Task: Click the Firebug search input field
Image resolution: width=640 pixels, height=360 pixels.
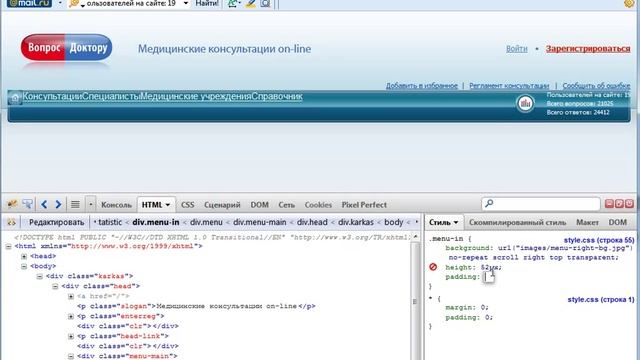Action: 540,203
